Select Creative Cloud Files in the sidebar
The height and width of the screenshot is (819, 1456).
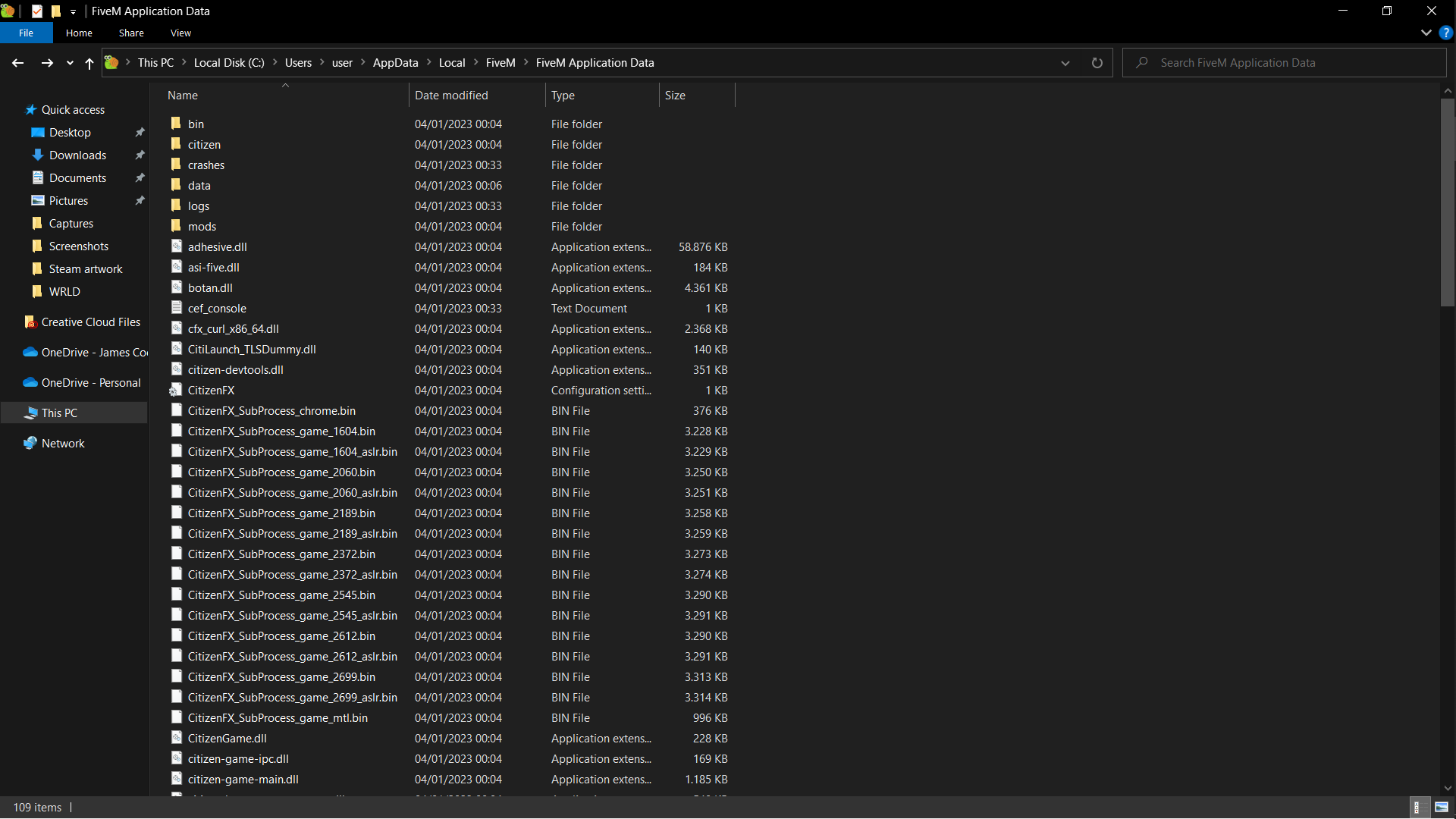[91, 322]
